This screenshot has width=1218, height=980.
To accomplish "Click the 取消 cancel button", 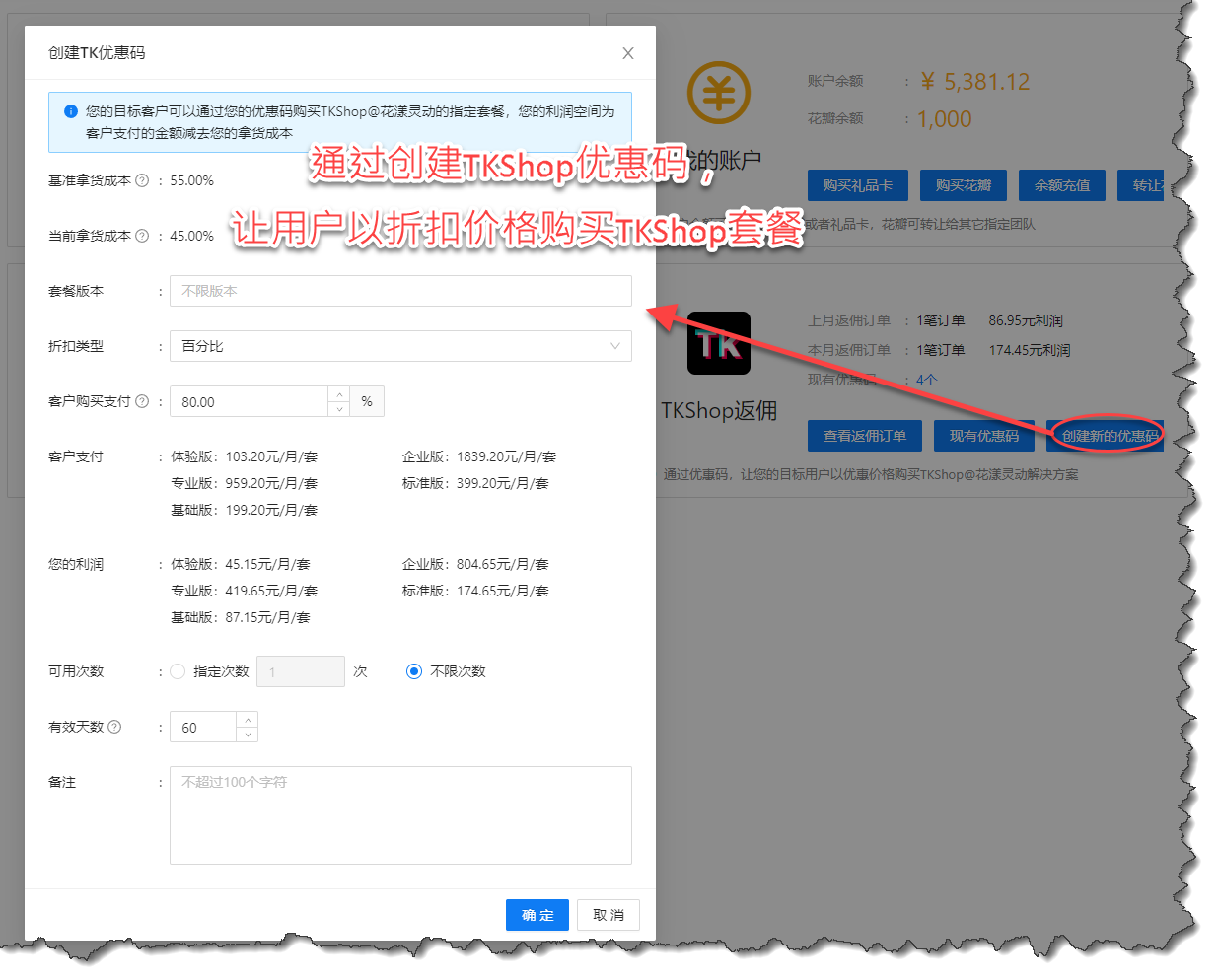I will 609,915.
